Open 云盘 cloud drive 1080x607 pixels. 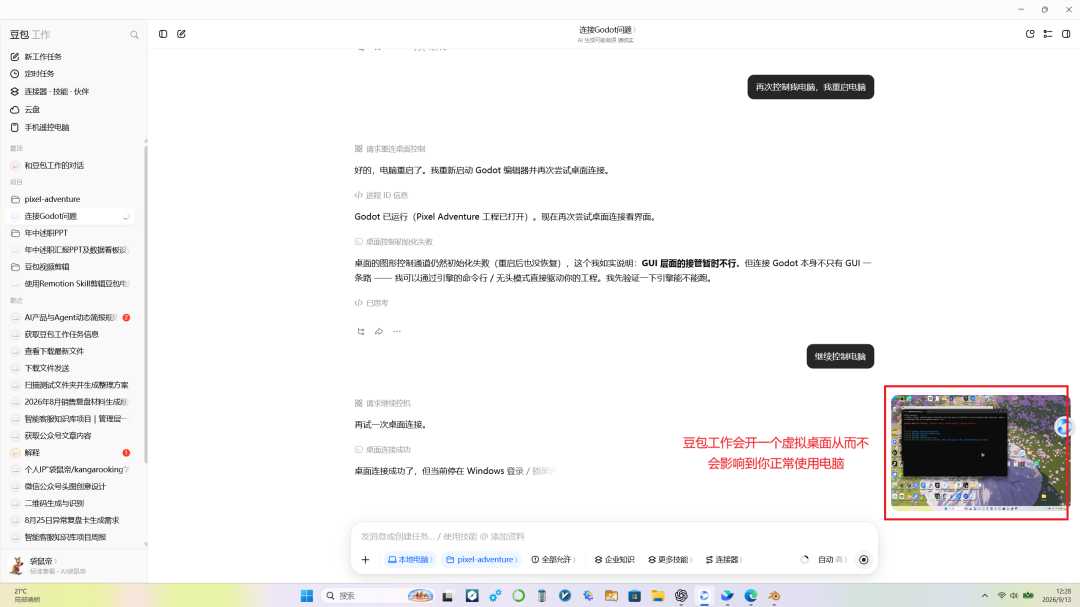(32, 110)
